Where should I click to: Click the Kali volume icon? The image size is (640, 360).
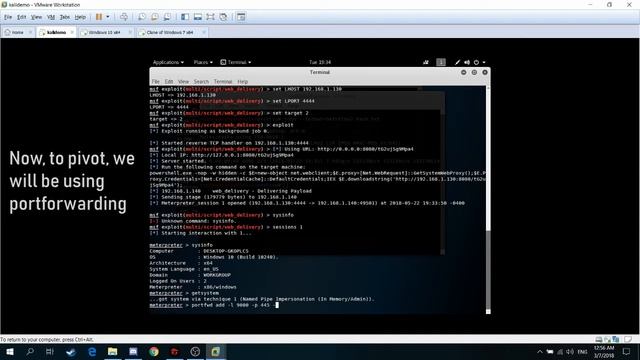coord(467,62)
